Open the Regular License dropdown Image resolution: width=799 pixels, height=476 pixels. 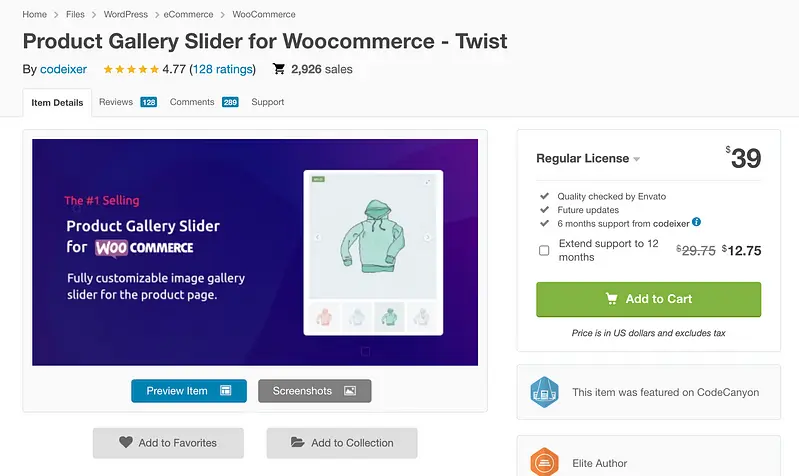pos(589,158)
